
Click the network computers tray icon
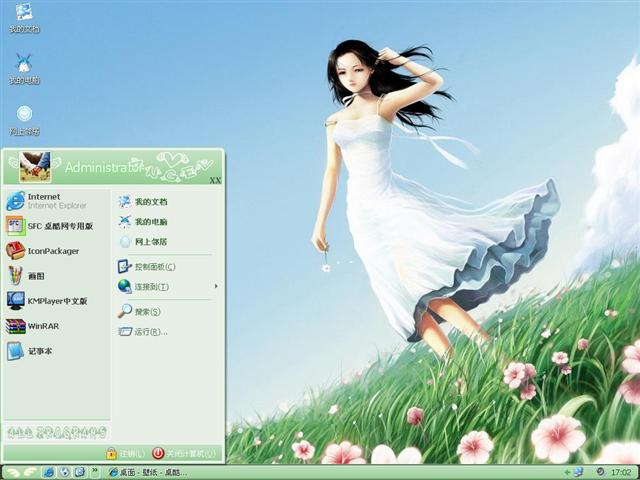point(578,473)
